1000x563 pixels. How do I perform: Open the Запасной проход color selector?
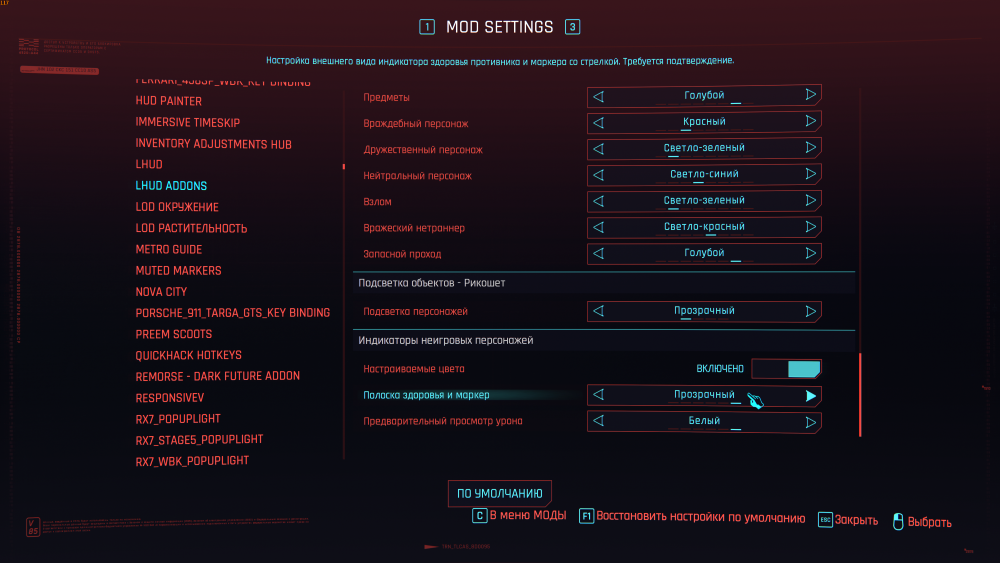tap(704, 253)
